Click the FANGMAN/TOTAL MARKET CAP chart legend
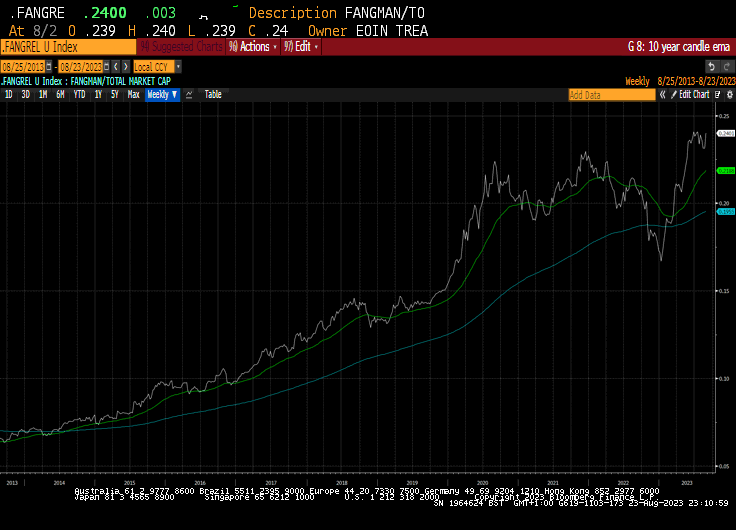Screen dimensions: 736x530 coord(85,81)
